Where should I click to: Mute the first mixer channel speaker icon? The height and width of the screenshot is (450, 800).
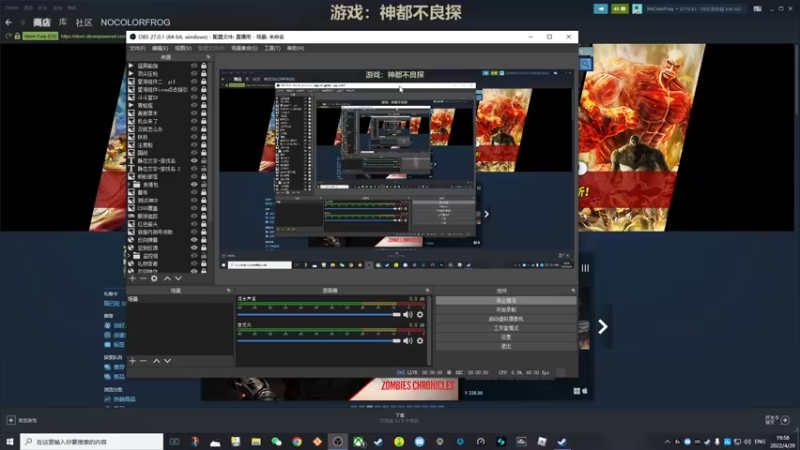coord(408,314)
